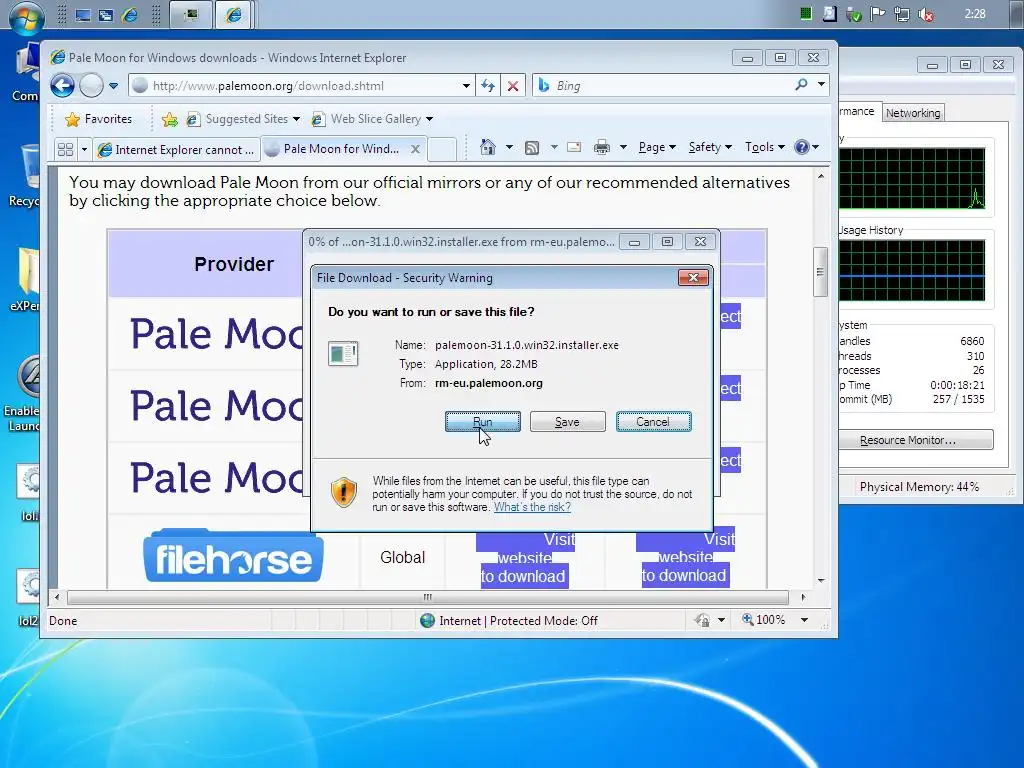Viewport: 1024px width, 768px height.
Task: Open the Safety menu
Action: 710,147
